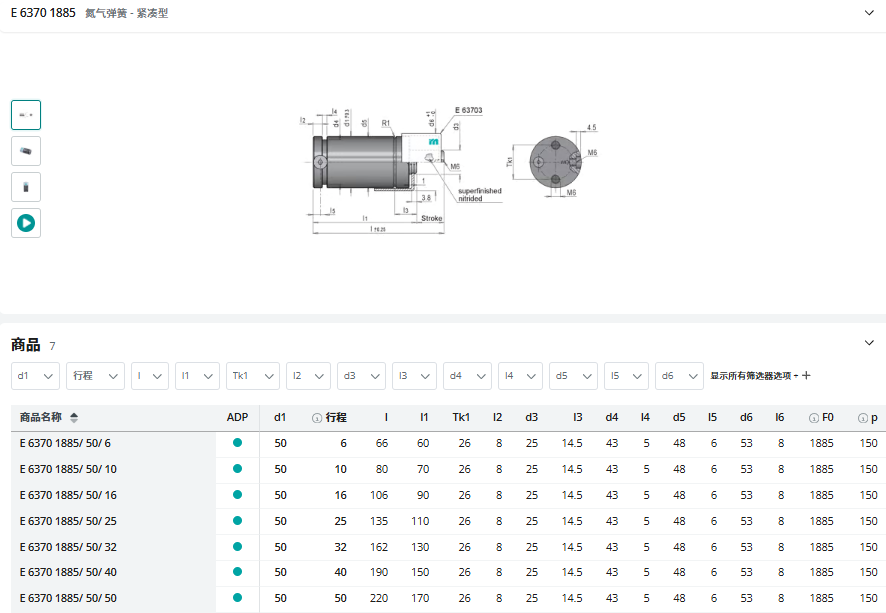Click the E 6370 1885 title text

43,12
